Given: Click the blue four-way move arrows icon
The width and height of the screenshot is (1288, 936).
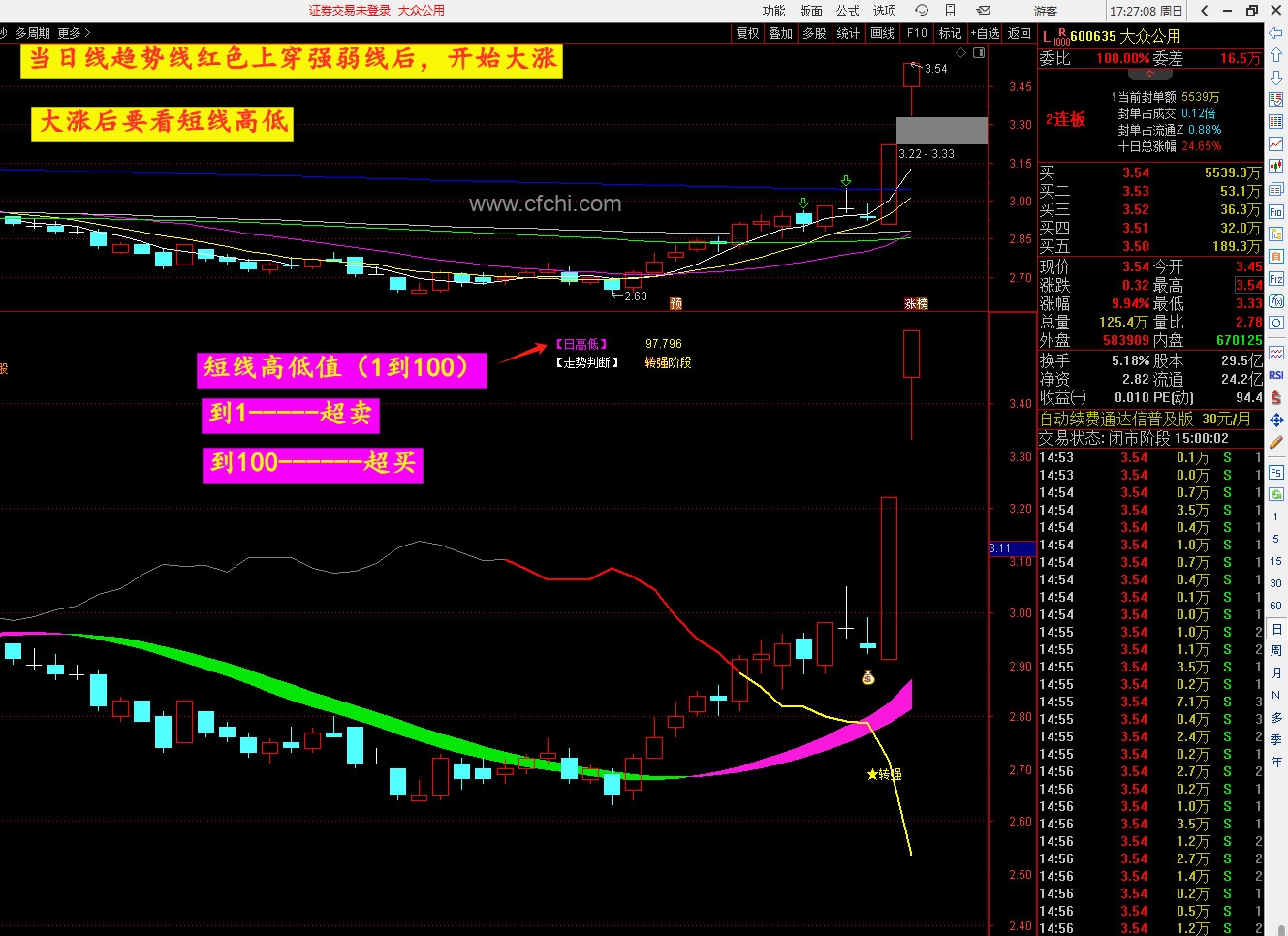Looking at the screenshot, I should 1276,420.
